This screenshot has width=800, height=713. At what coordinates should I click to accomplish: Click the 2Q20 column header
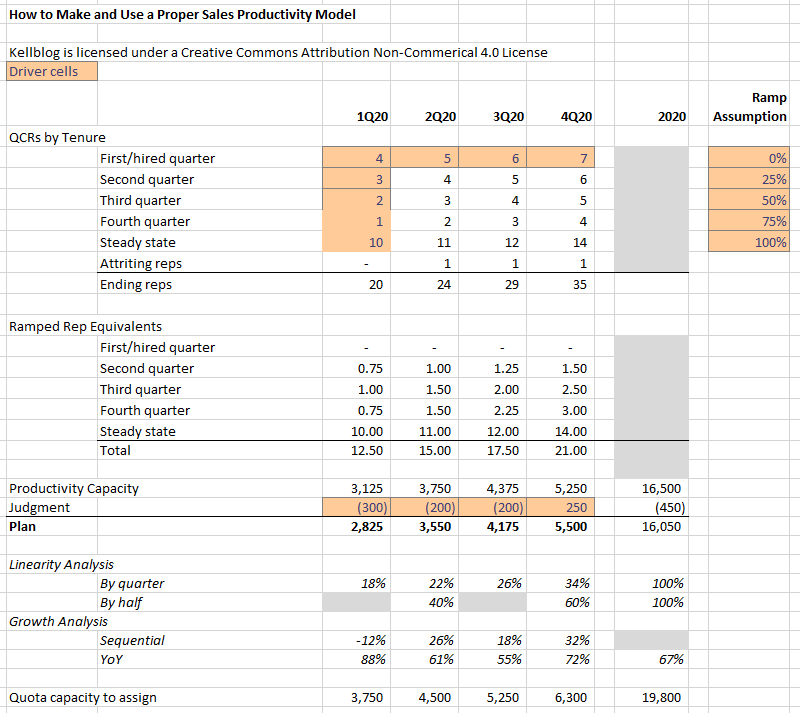(439, 117)
